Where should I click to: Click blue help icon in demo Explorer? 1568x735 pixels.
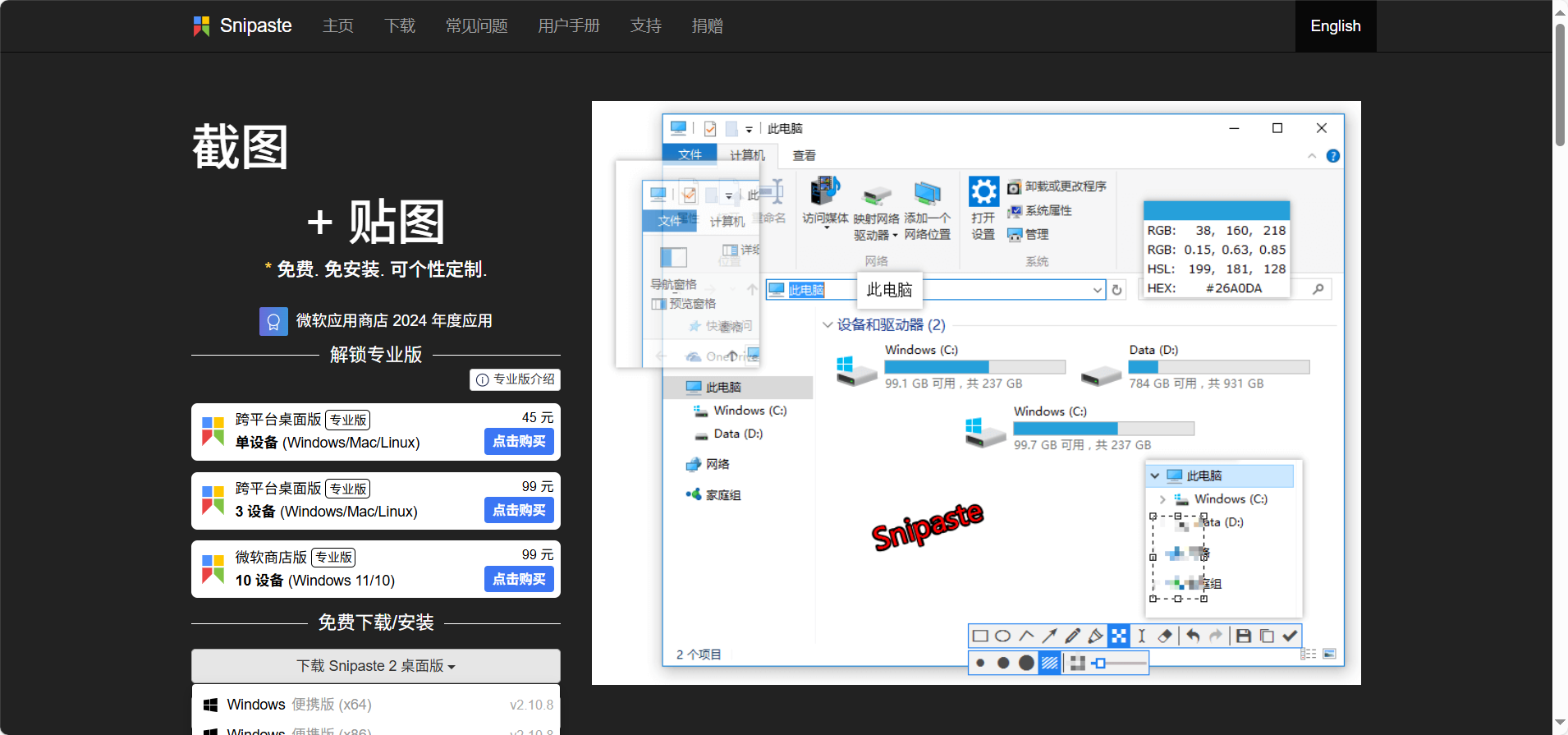point(1333,156)
